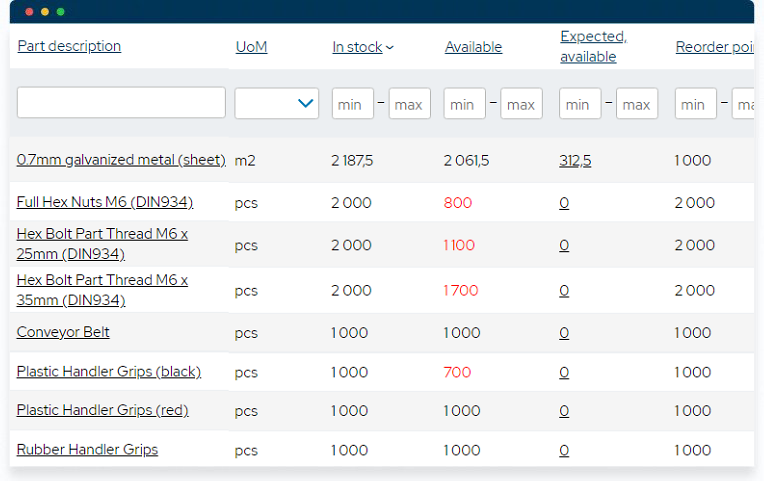Open Hex Bolt Part Thread M6 x 25mm

coord(102,244)
